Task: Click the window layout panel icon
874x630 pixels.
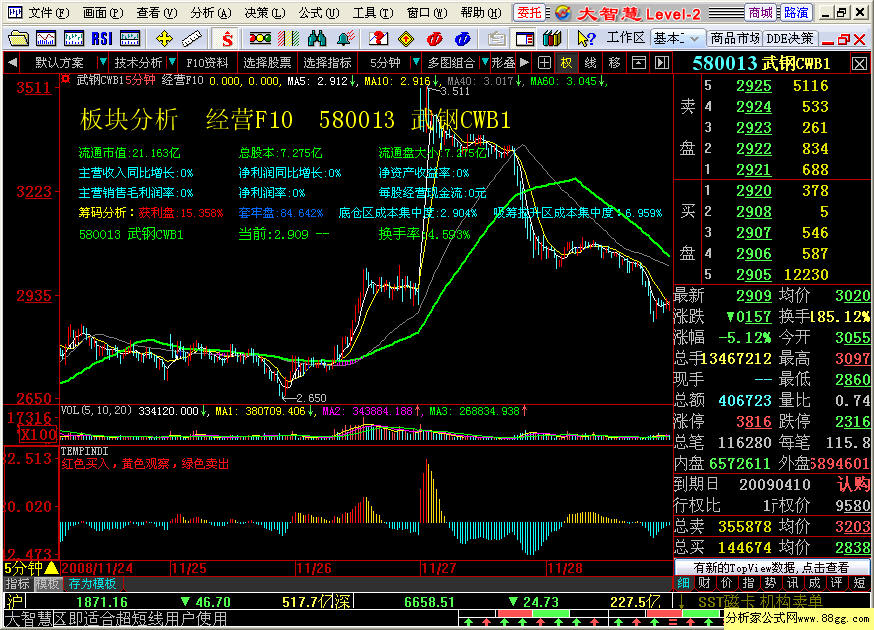Action: coord(525,38)
